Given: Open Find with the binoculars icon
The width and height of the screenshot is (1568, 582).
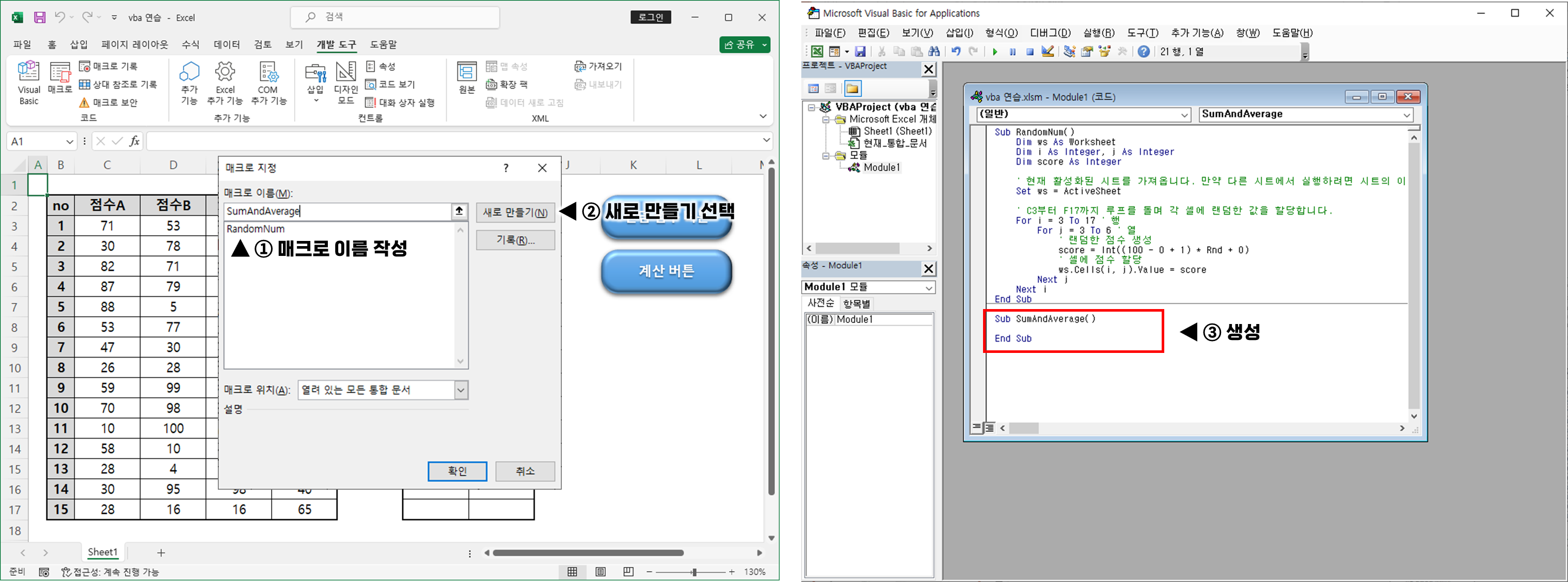Looking at the screenshot, I should 934,52.
